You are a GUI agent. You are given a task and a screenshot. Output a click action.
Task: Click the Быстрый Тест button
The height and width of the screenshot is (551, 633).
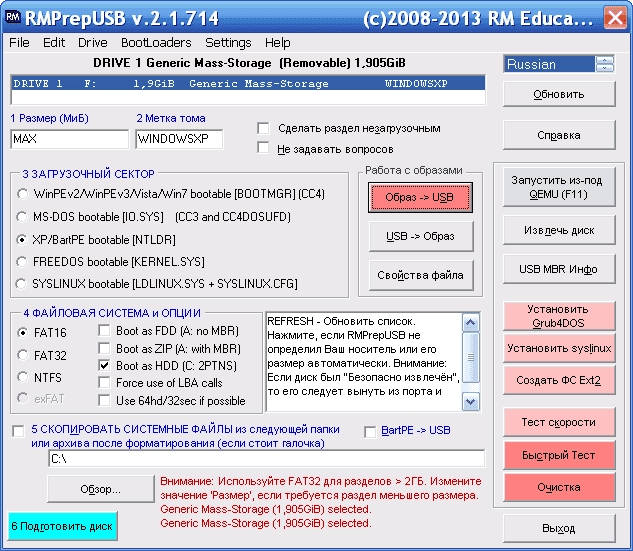click(x=559, y=455)
